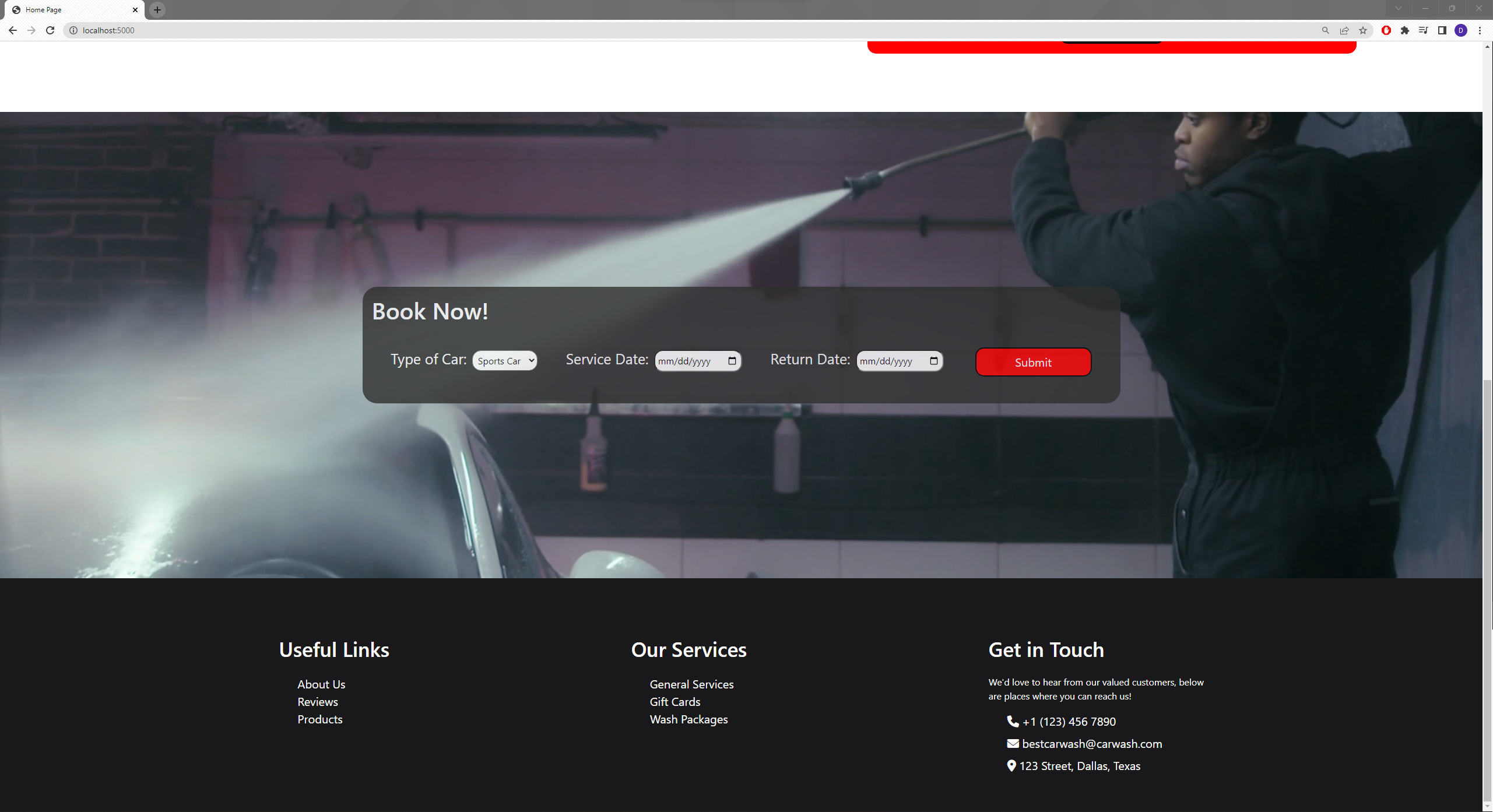Viewport: 1493px width, 812px height.
Task: Bookmark page with star icon
Action: (x=1363, y=30)
